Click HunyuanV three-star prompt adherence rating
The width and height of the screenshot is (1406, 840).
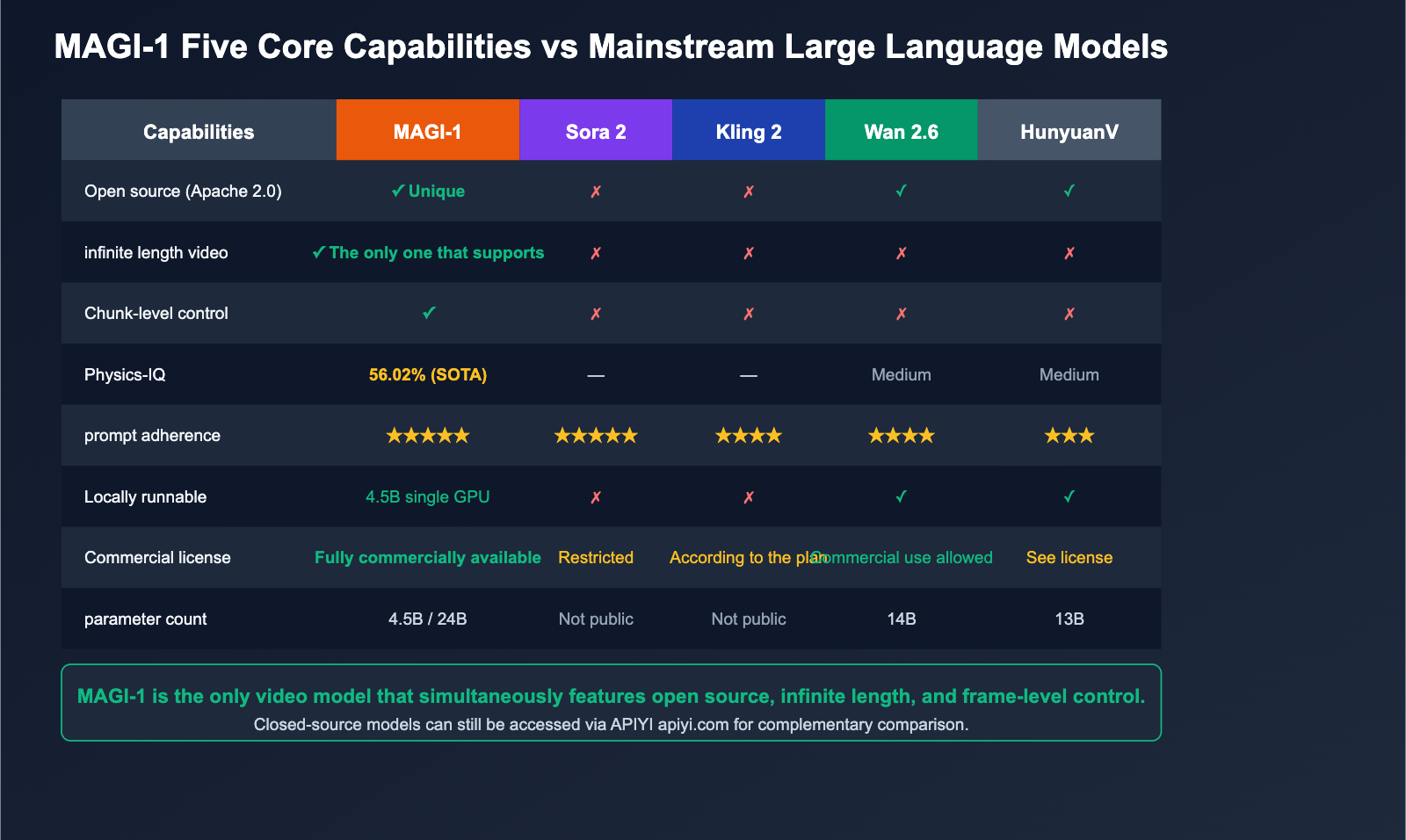pyautogui.click(x=1069, y=436)
